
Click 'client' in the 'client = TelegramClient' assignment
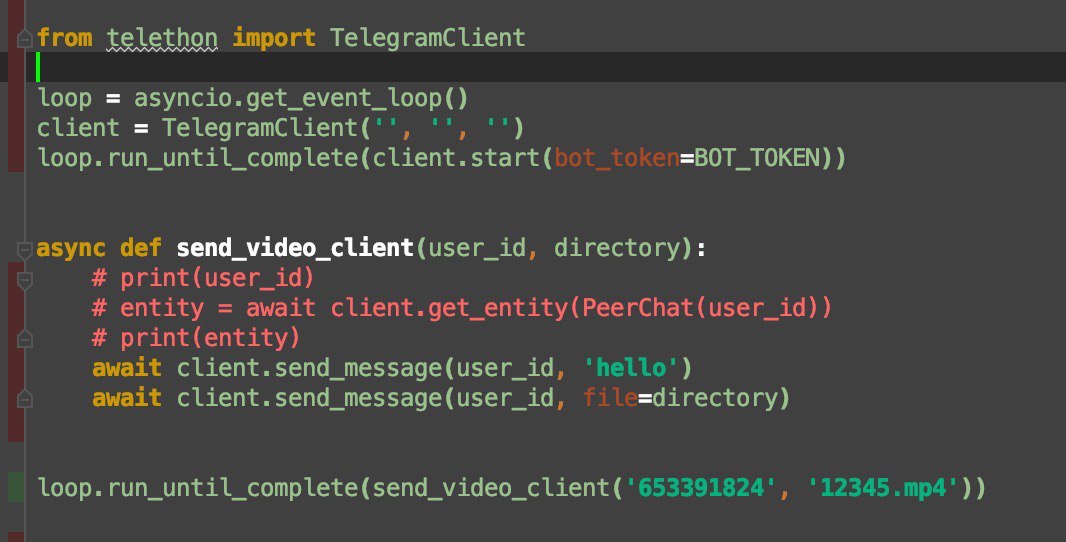tap(78, 128)
